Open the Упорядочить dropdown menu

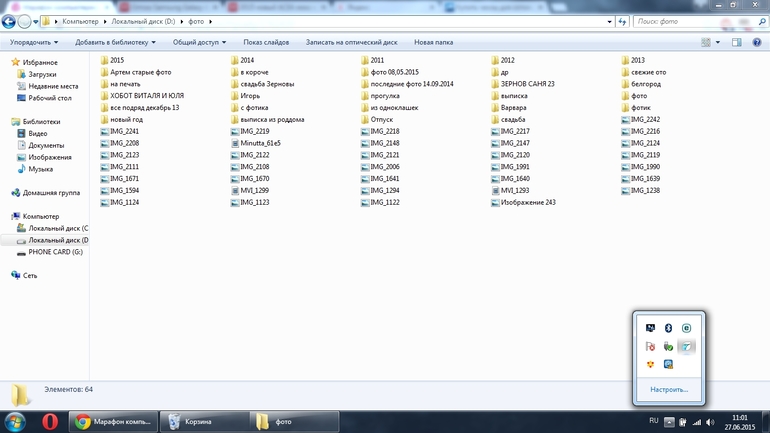pyautogui.click(x=34, y=42)
